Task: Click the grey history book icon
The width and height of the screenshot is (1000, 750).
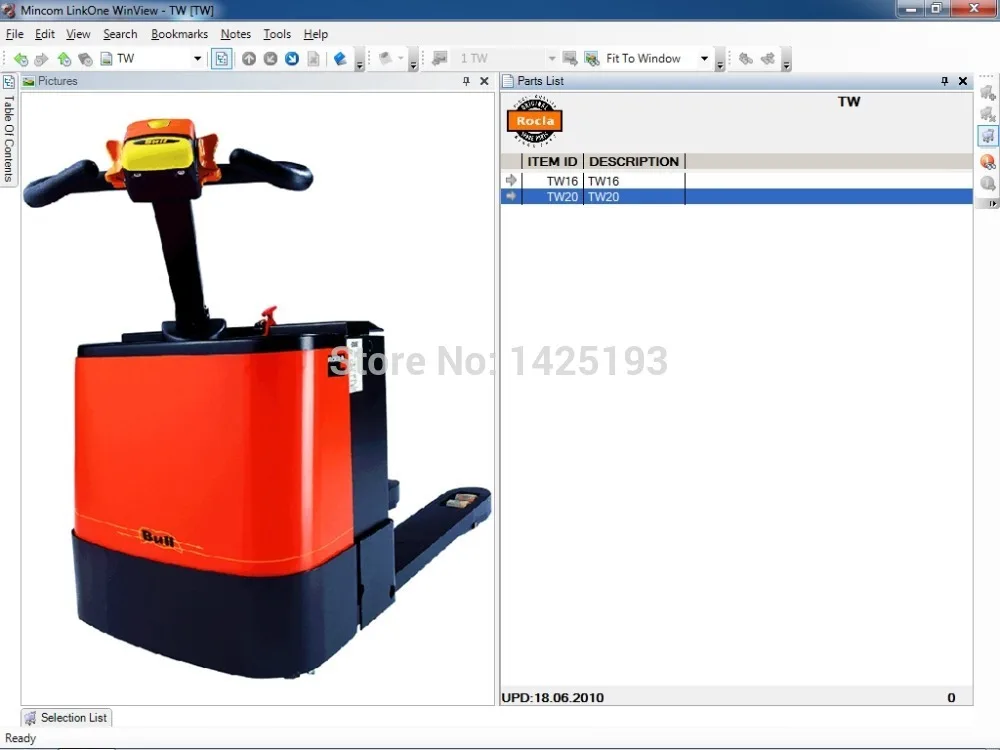Action: pos(85,59)
